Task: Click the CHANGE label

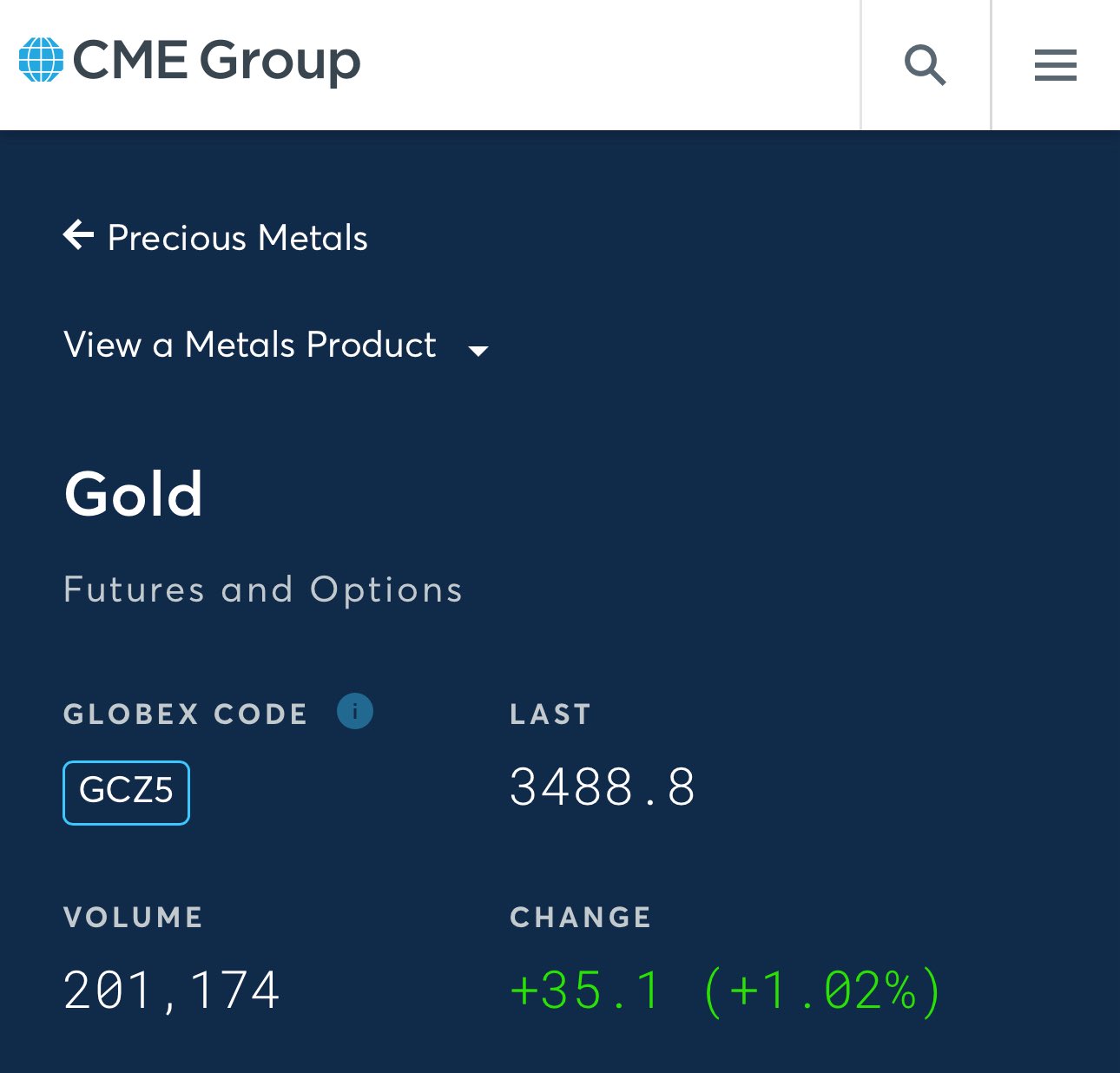Action: coord(581,918)
